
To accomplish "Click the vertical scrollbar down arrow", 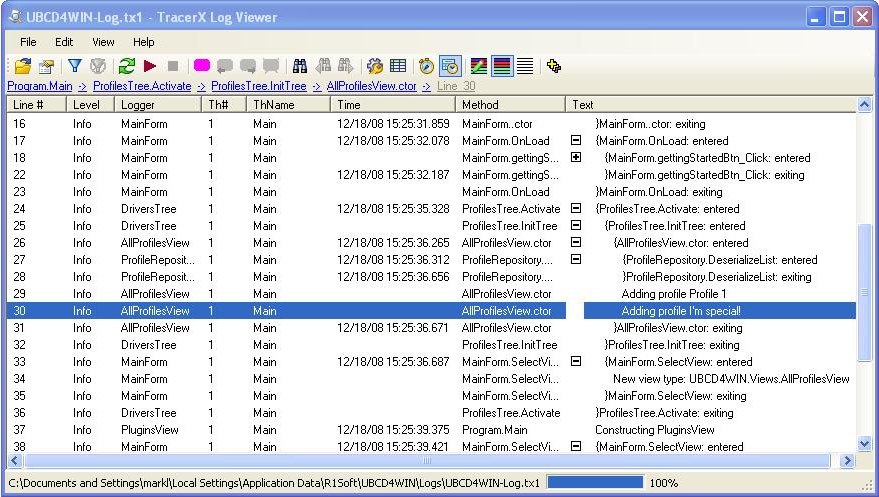I will point(864,444).
